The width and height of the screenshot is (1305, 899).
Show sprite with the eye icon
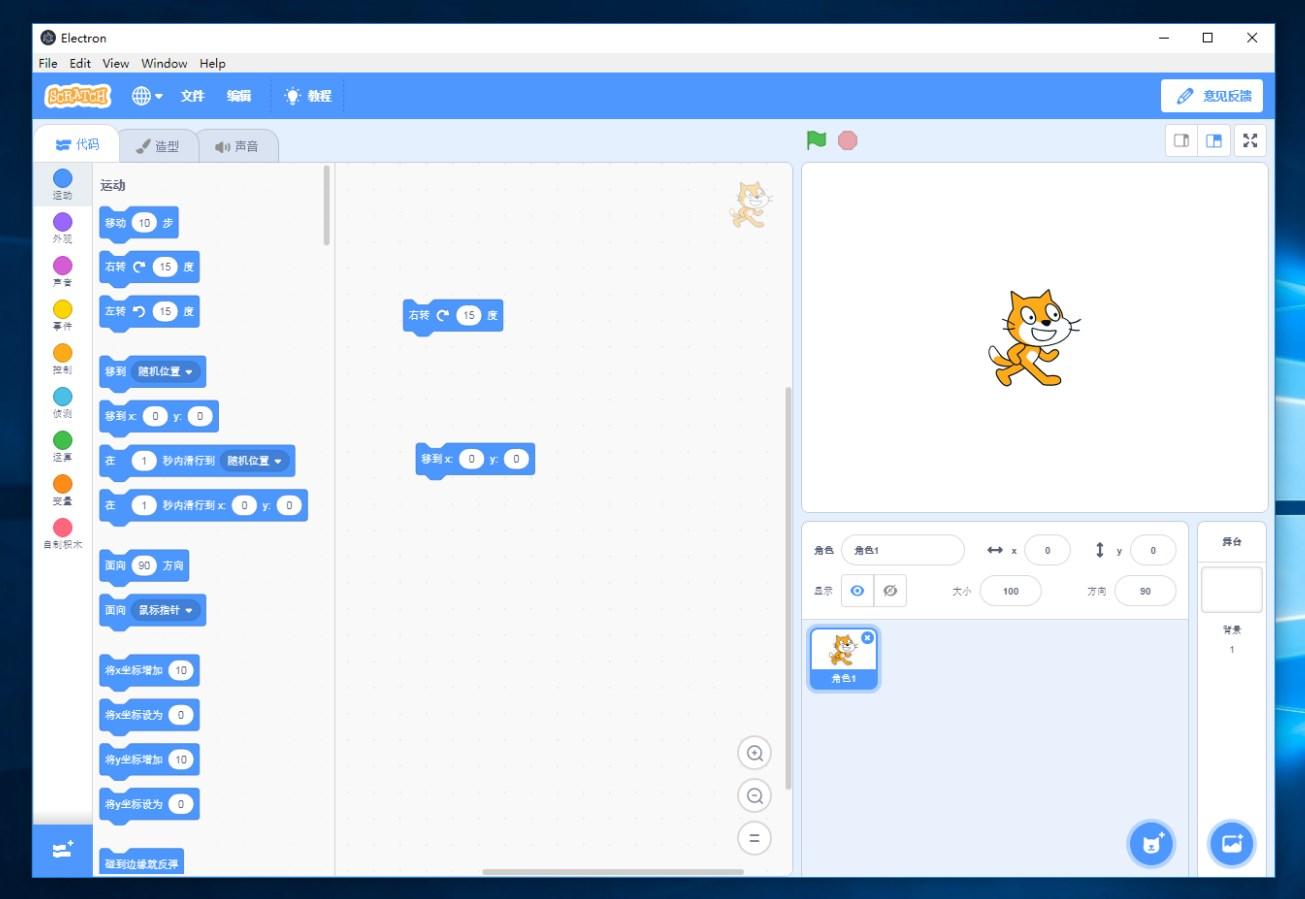(x=857, y=591)
